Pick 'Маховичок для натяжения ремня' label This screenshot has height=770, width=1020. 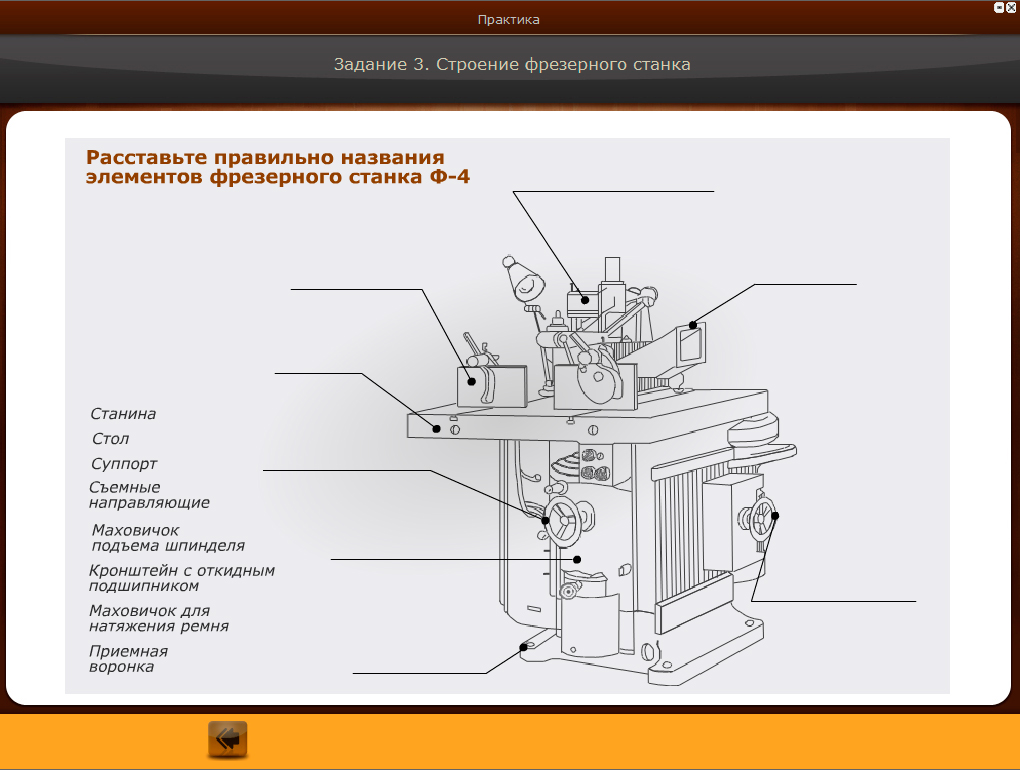159,618
